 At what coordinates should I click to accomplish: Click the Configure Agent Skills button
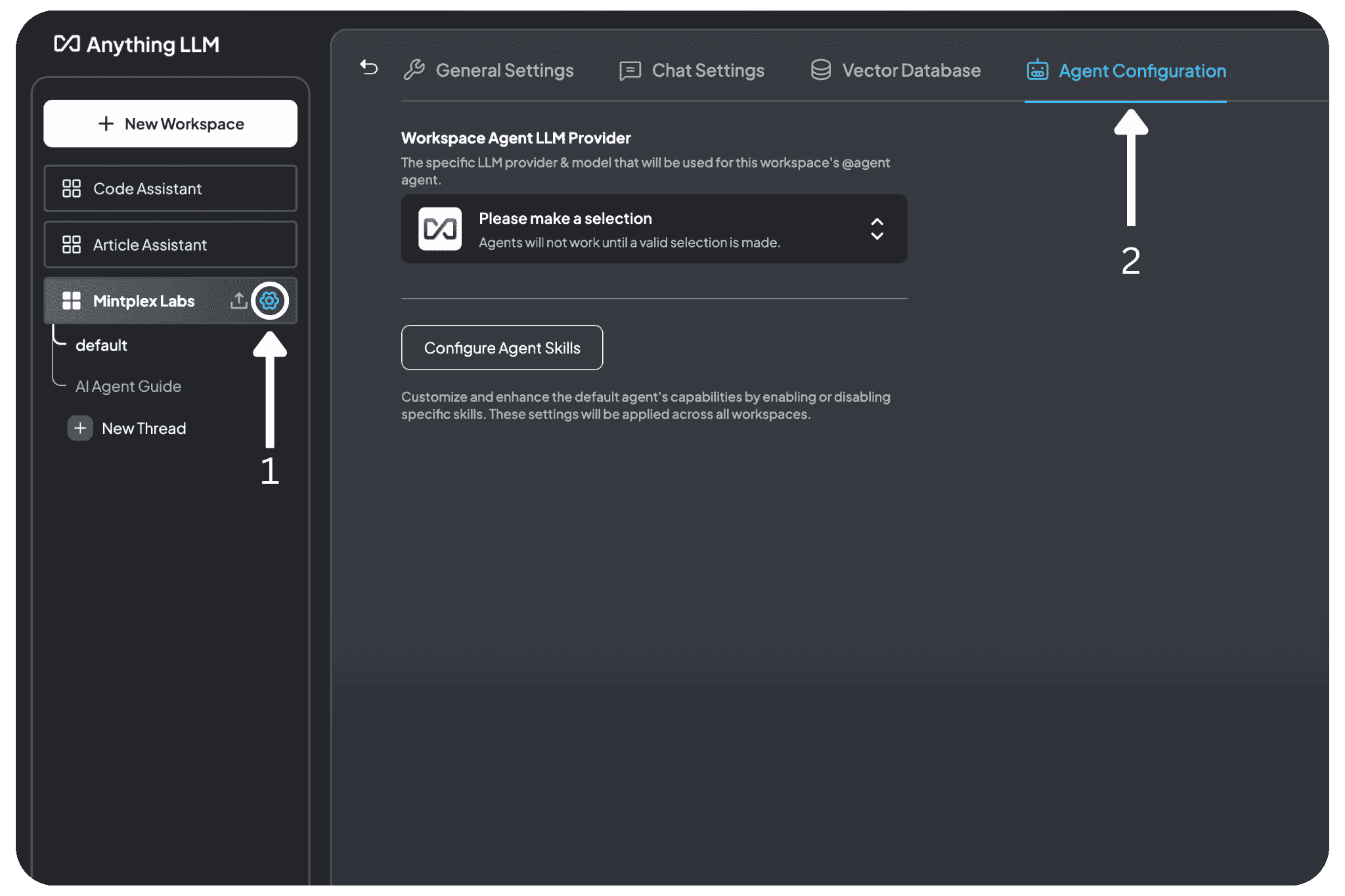tap(501, 348)
